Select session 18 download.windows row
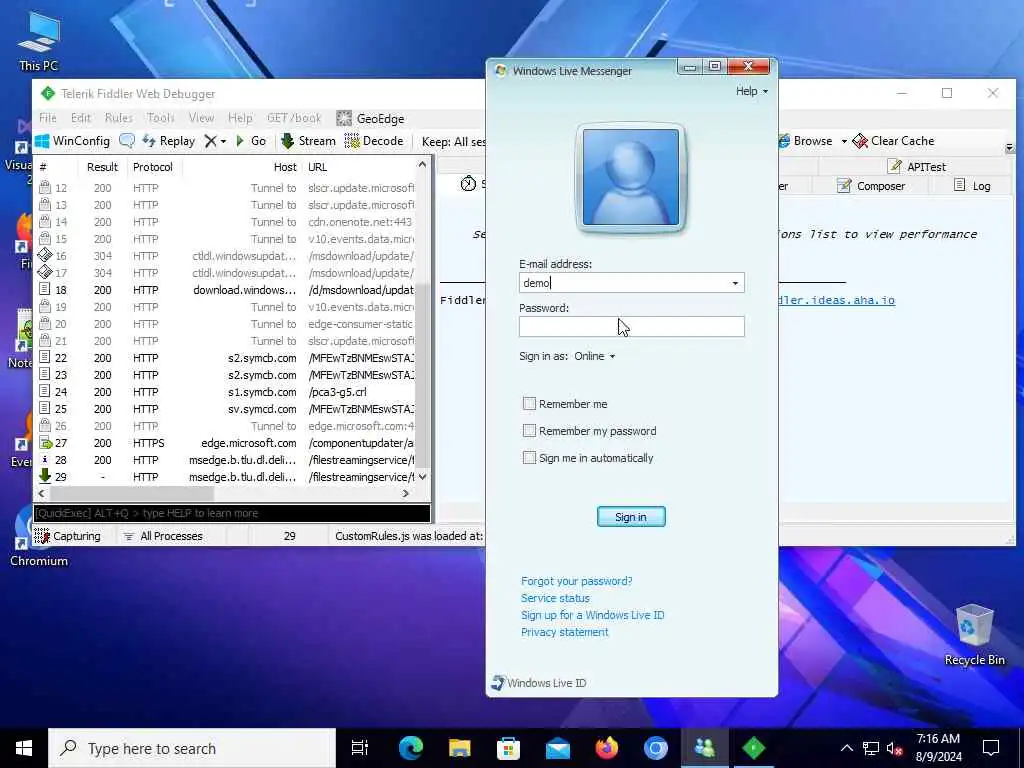 [x=226, y=290]
